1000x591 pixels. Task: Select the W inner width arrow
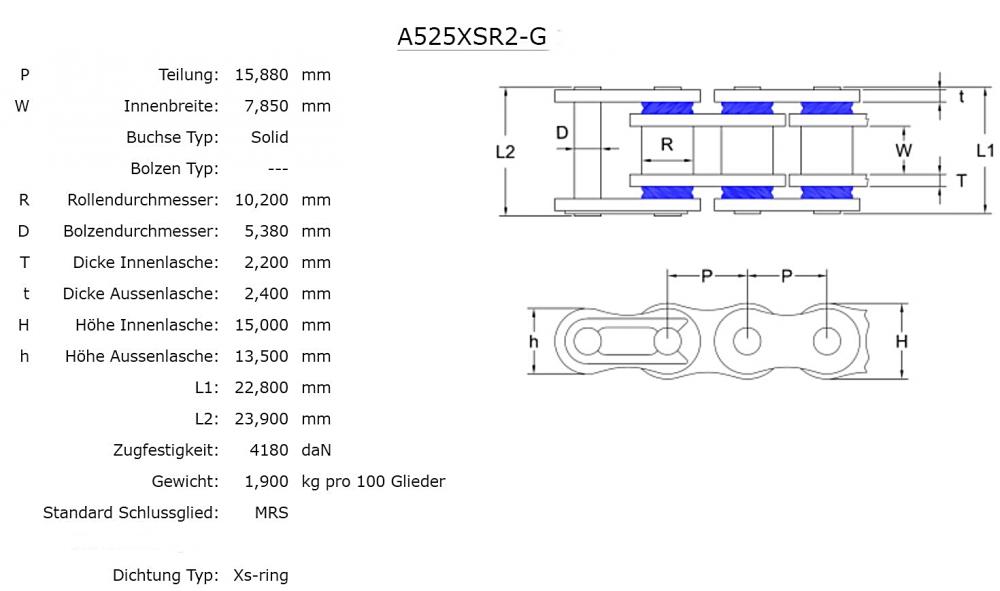click(x=905, y=150)
